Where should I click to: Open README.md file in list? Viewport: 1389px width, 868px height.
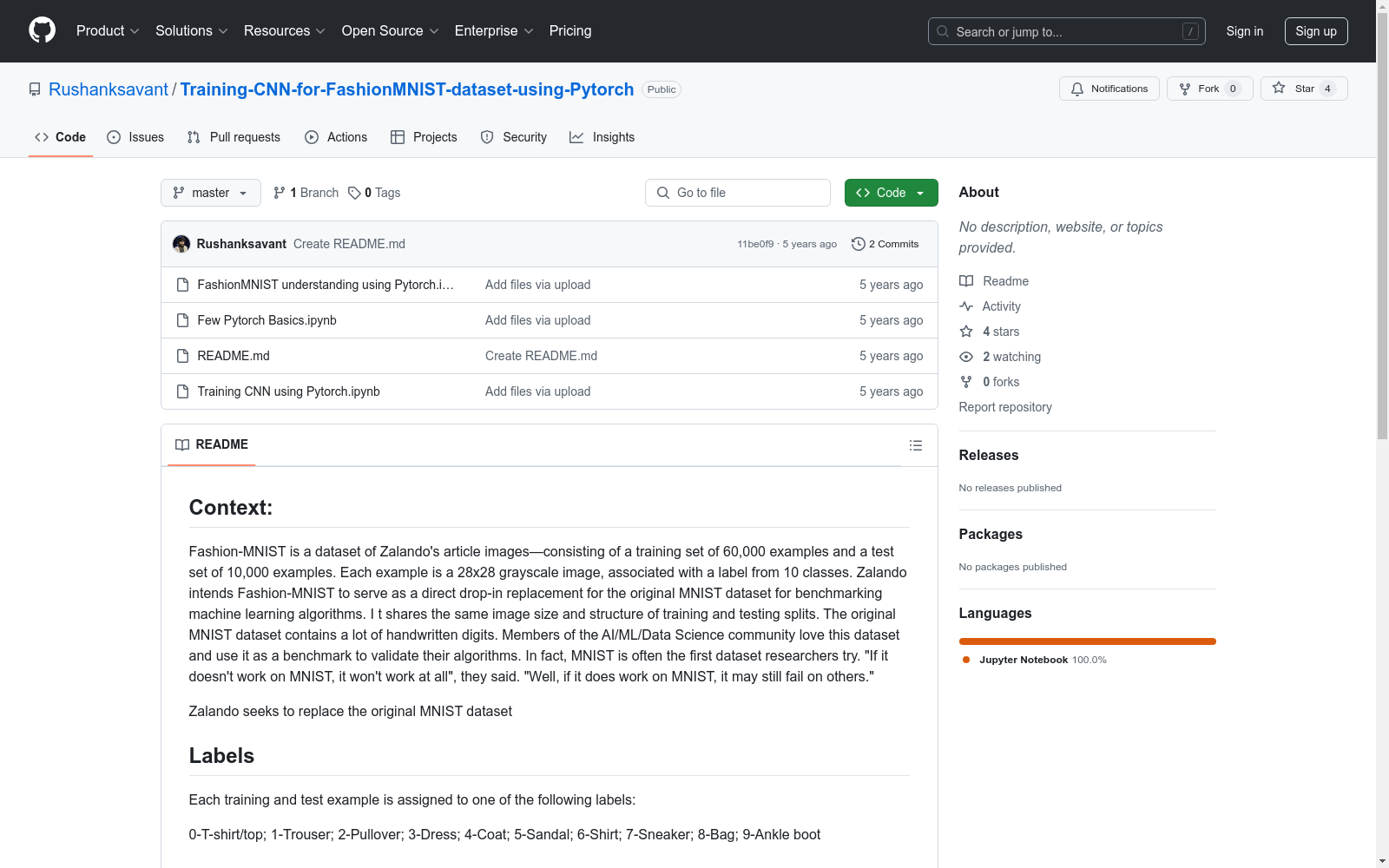tap(234, 356)
